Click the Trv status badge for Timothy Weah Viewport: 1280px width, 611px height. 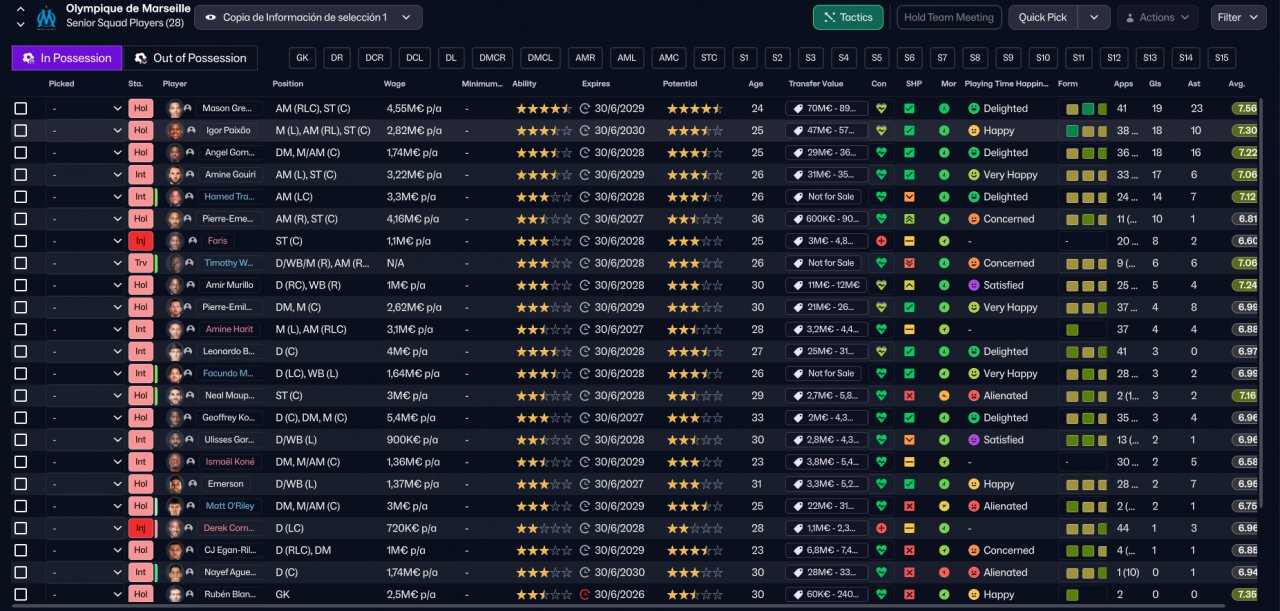(140, 263)
